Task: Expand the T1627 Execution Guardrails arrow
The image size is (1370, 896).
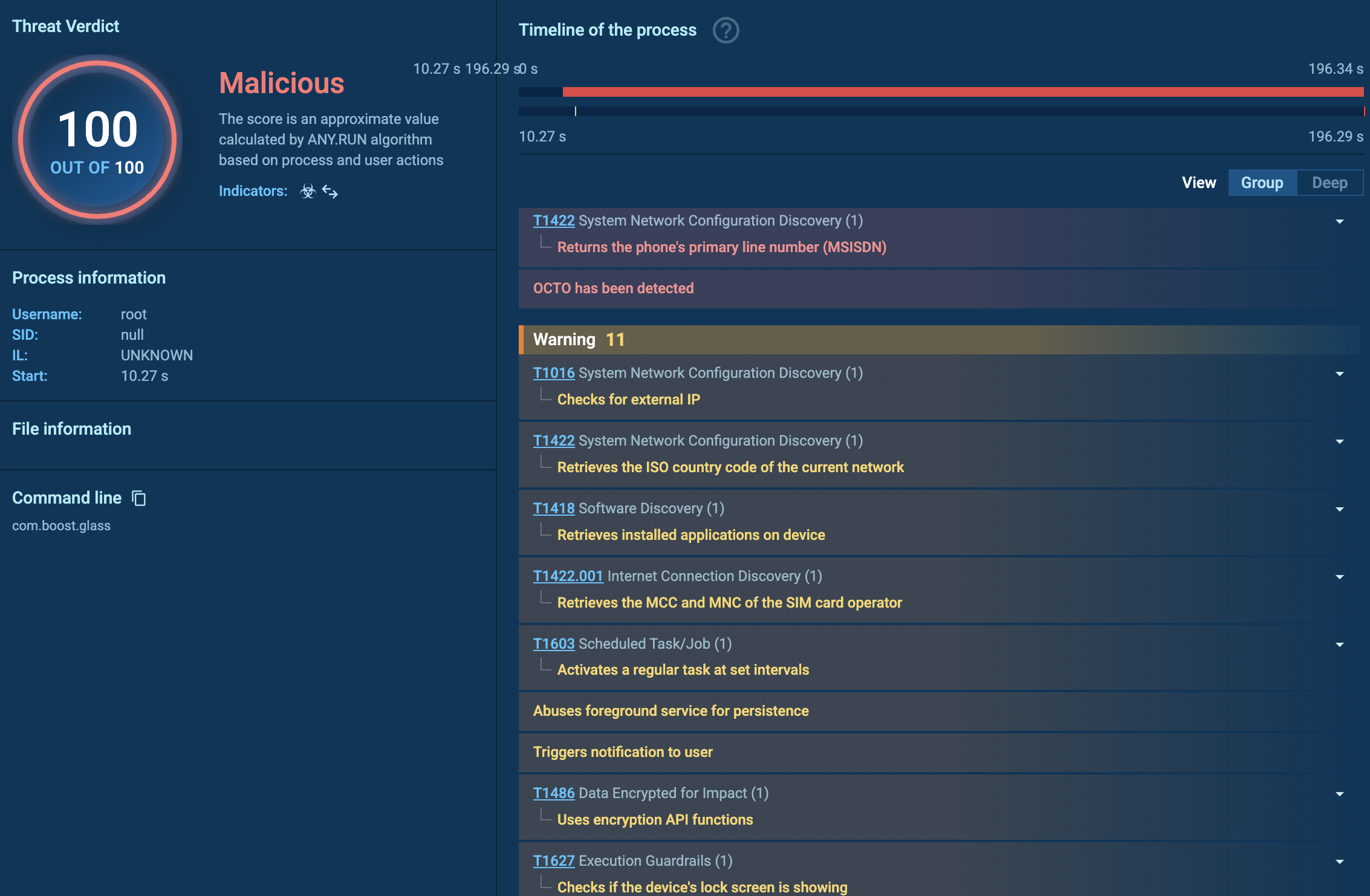Action: click(x=1340, y=862)
